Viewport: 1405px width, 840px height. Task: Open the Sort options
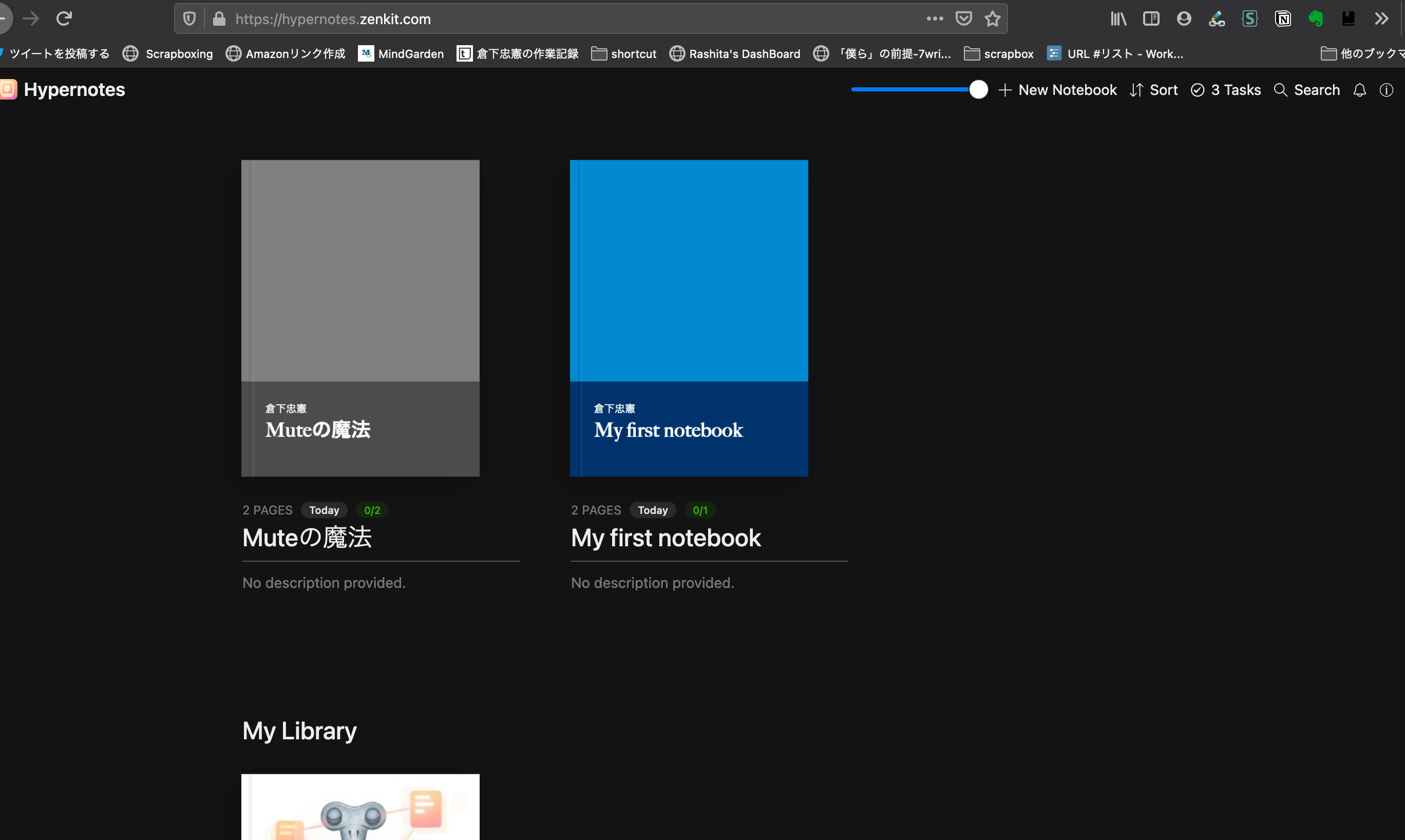(1154, 90)
